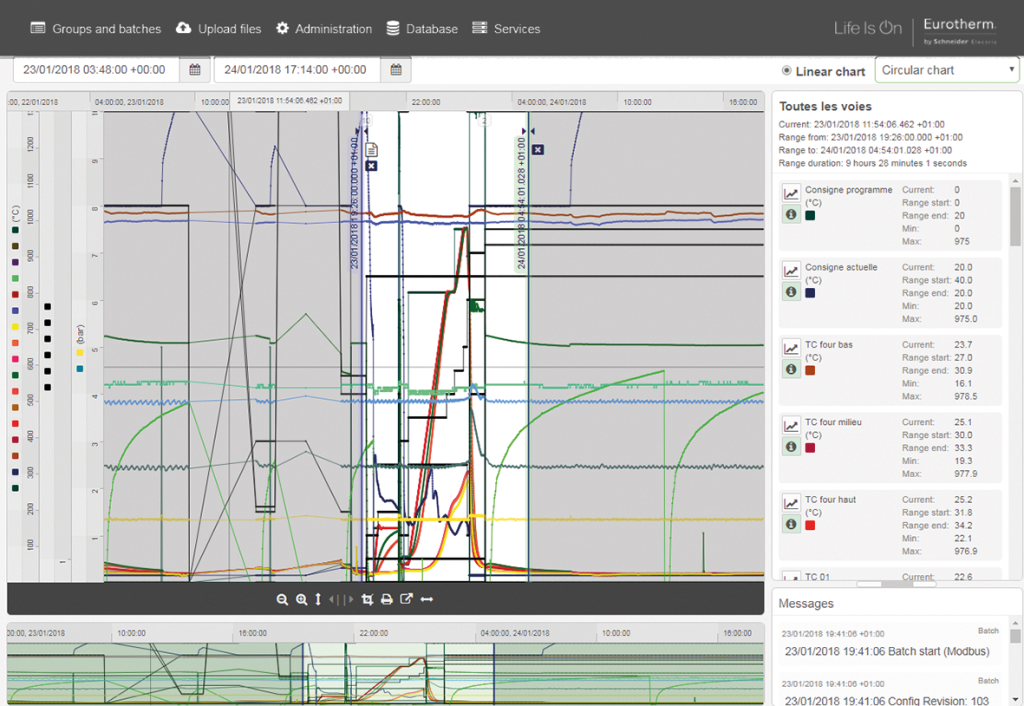This screenshot has width=1024, height=706.
Task: Select the zoom out magnifier tool
Action: click(283, 599)
